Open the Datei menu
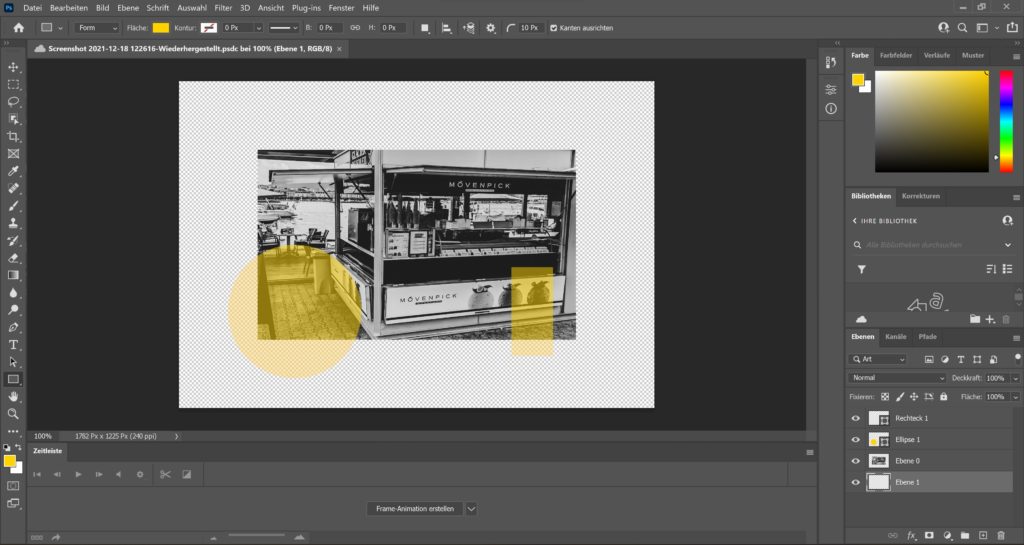The width and height of the screenshot is (1024, 545). pos(33,8)
